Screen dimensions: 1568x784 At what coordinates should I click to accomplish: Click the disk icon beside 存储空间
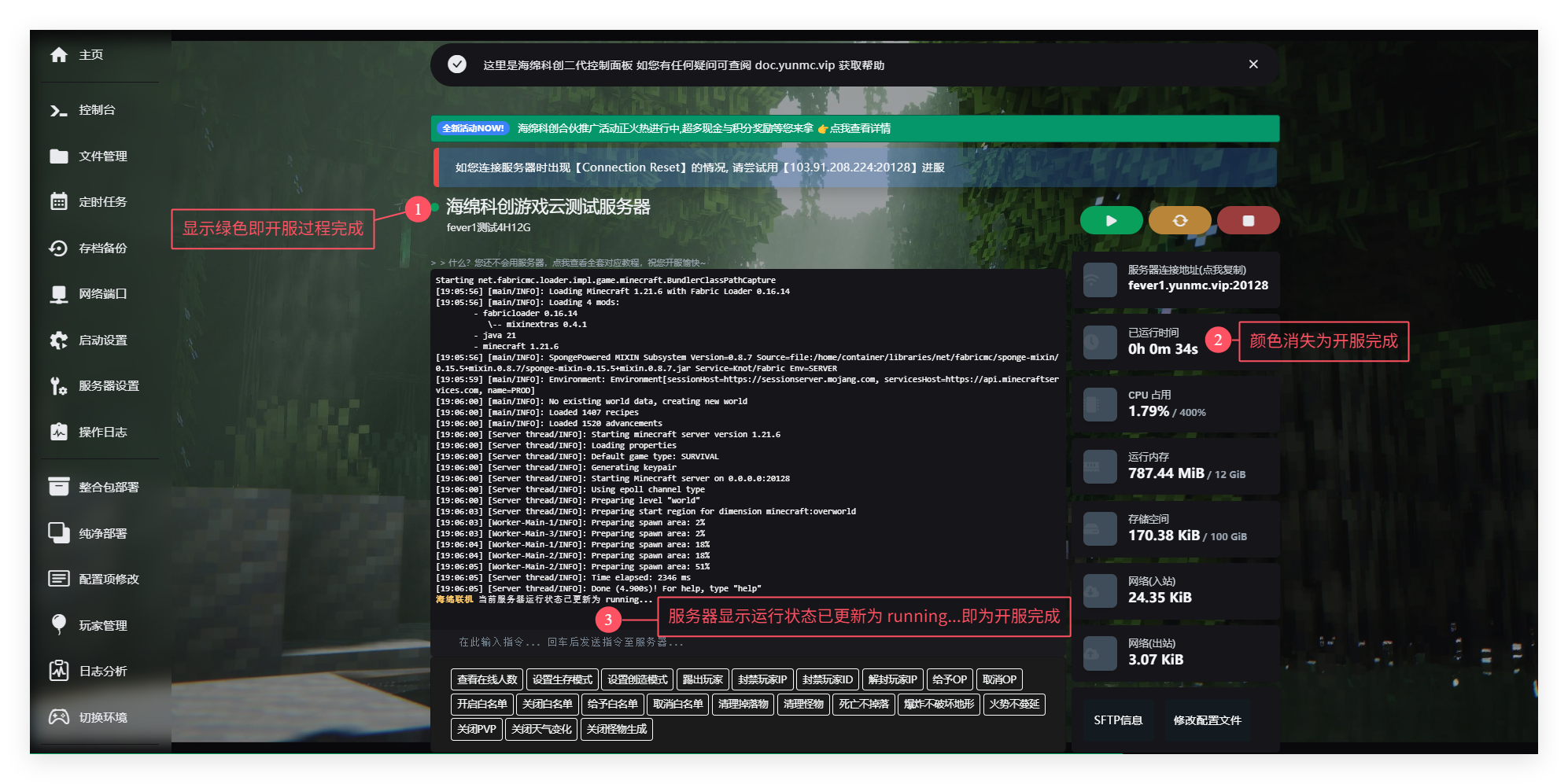pos(1100,528)
